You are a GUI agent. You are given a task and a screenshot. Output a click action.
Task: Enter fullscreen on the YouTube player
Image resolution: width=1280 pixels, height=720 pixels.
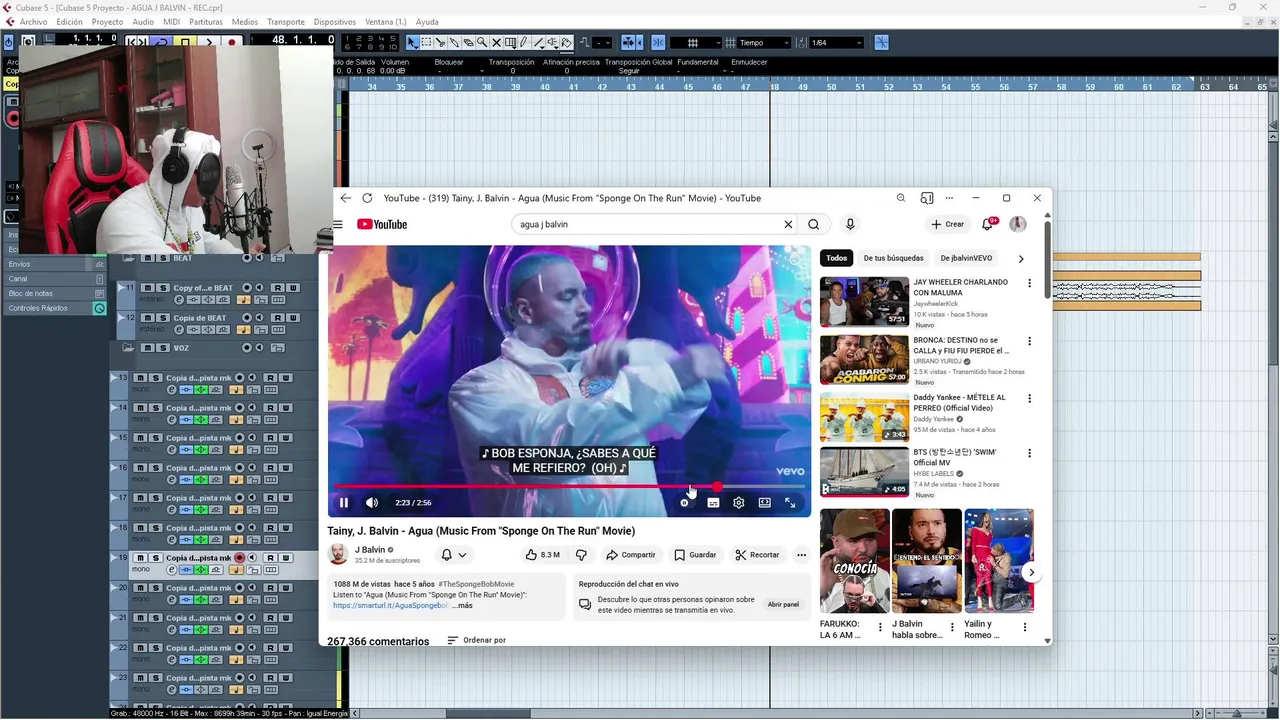[x=790, y=503]
